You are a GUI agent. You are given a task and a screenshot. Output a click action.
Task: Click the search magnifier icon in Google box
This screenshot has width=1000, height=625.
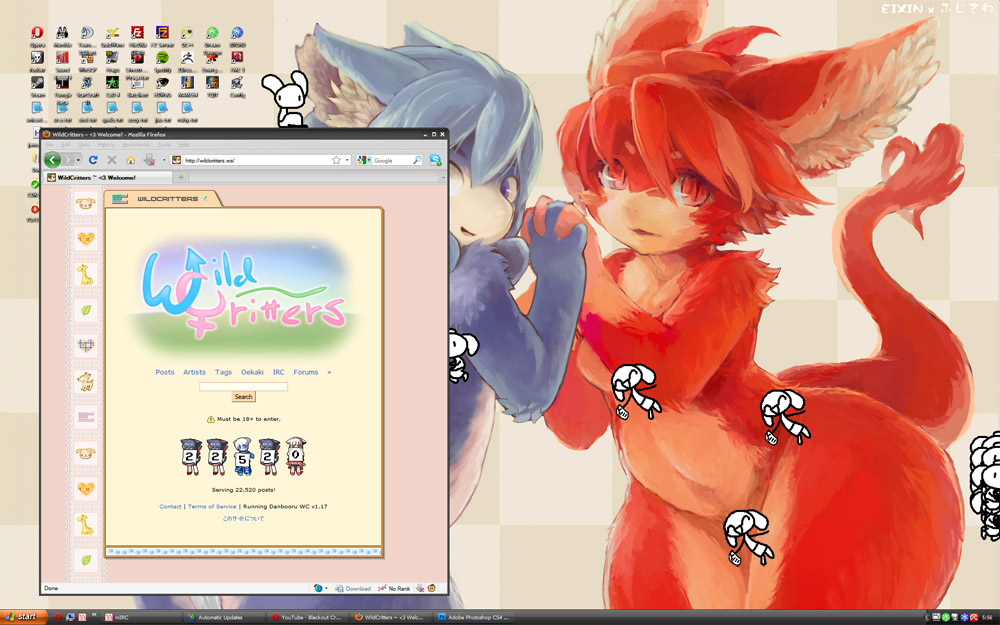[417, 160]
